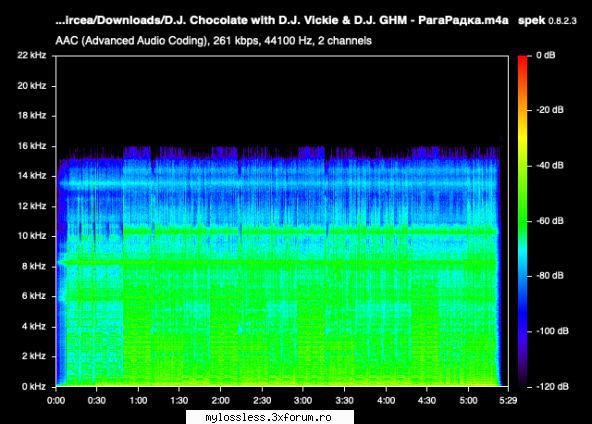Click the 2 kHz axis label
This screenshot has height=424, width=592.
pos(34,356)
